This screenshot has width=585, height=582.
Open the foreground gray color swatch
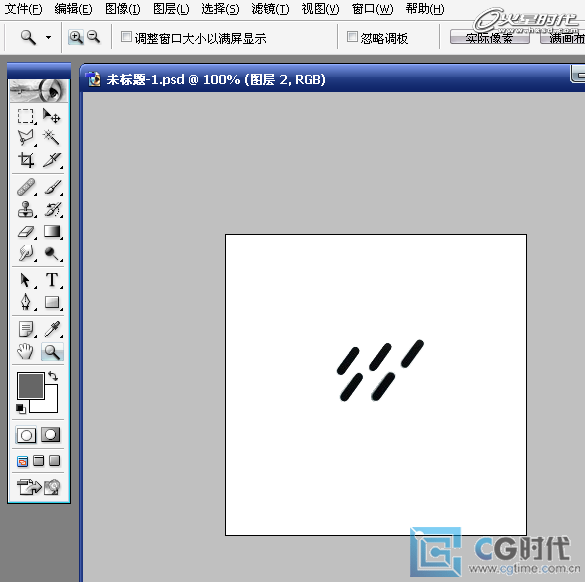click(x=31, y=386)
